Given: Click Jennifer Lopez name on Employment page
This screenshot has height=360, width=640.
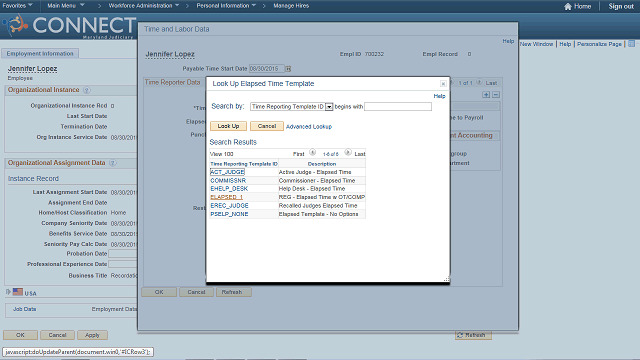Looking at the screenshot, I should [32, 69].
